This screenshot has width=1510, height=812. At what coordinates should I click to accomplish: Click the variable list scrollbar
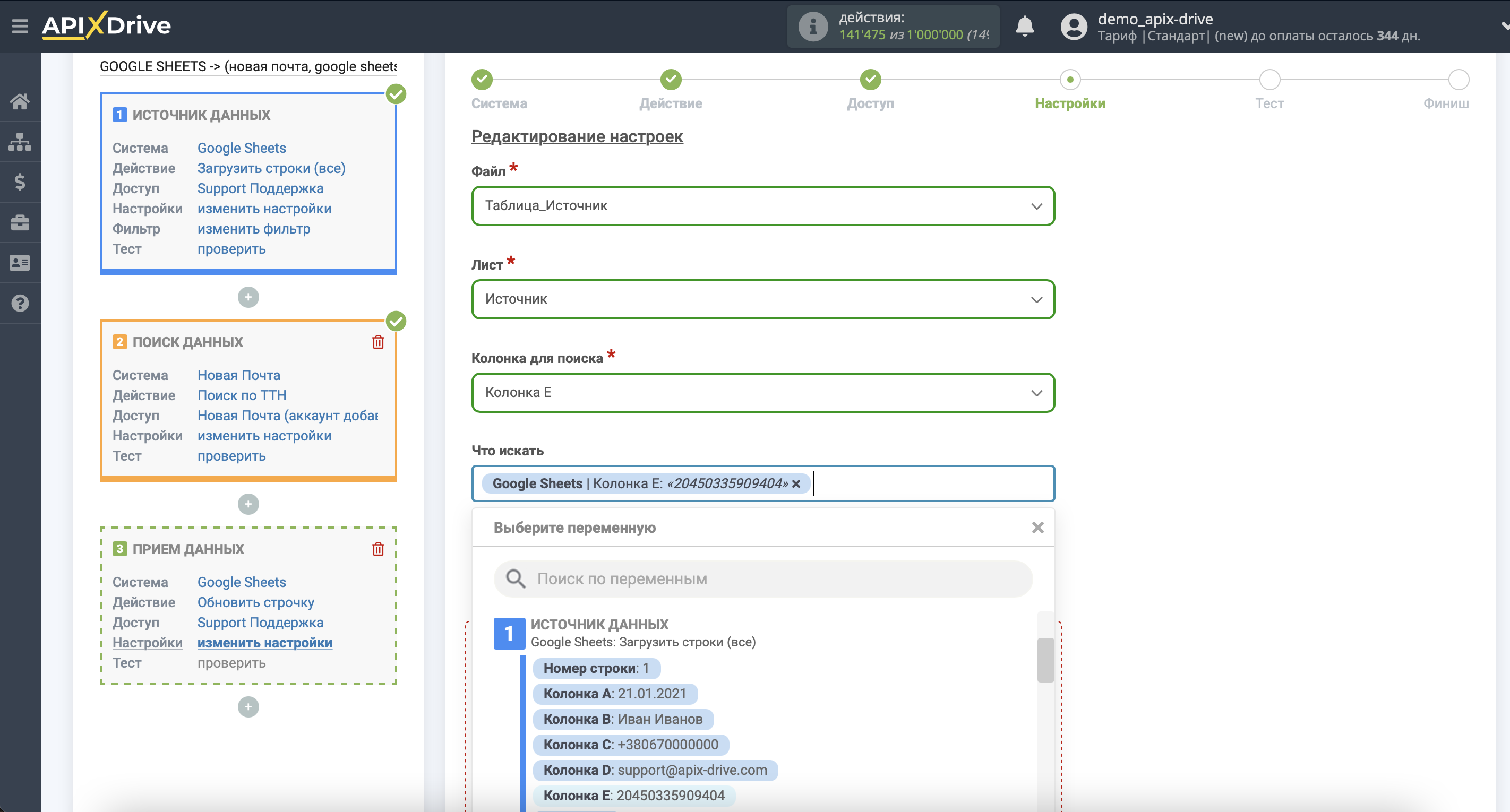click(x=1045, y=660)
